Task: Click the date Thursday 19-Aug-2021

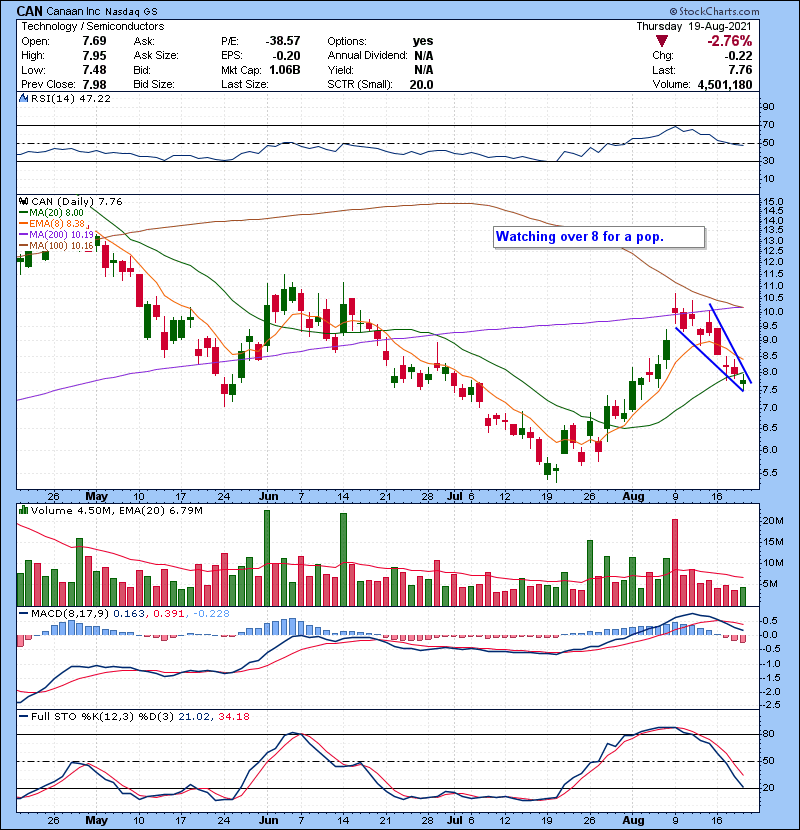Action: click(x=694, y=26)
